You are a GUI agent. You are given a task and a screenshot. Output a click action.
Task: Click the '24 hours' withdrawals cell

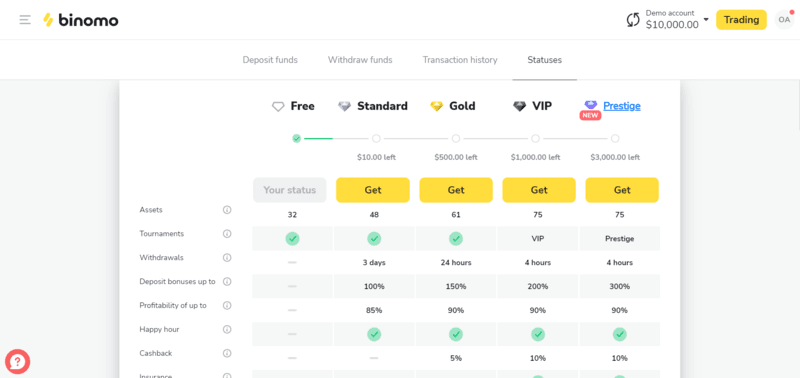[456, 263]
